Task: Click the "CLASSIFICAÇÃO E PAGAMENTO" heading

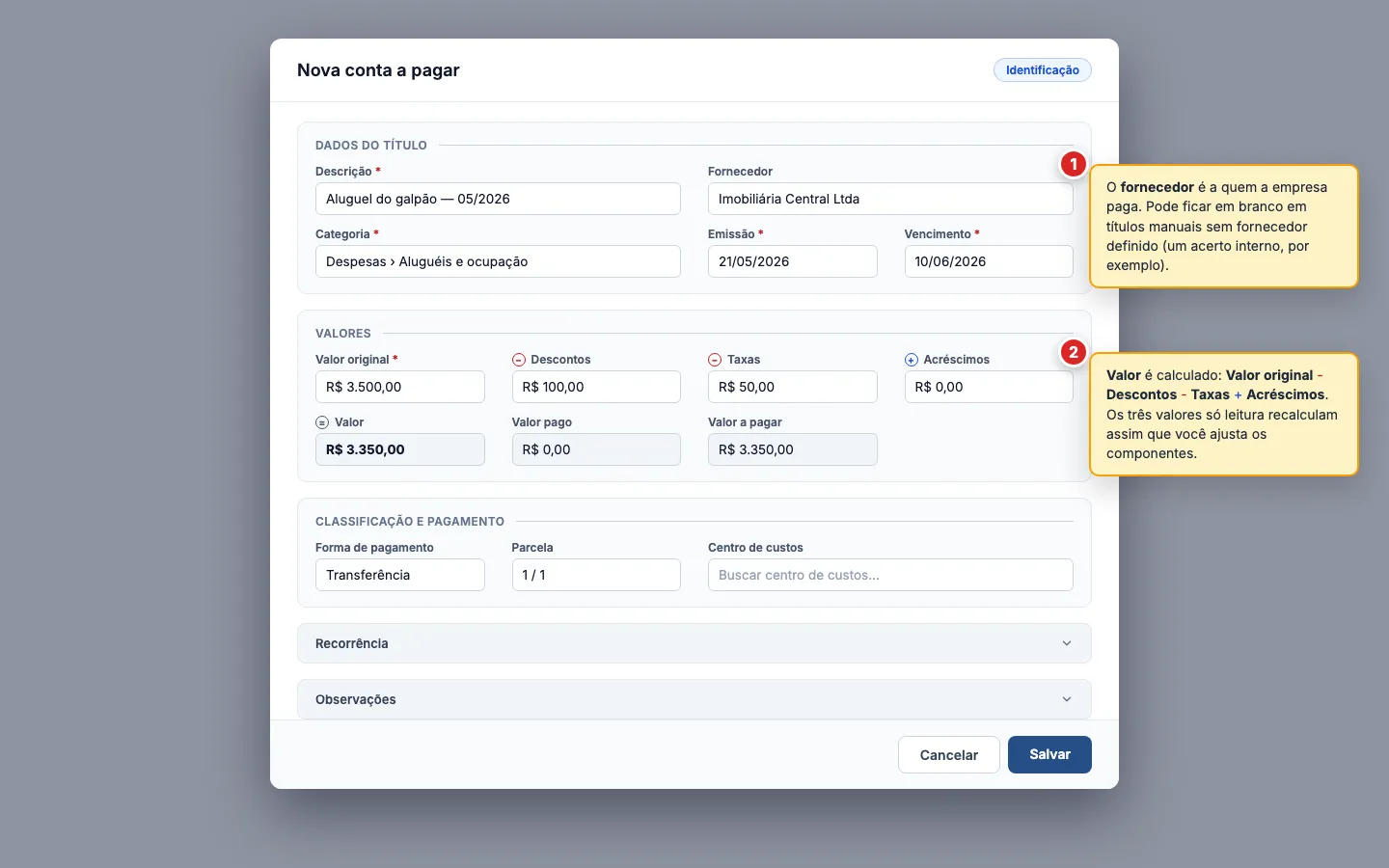Action: pos(410,522)
